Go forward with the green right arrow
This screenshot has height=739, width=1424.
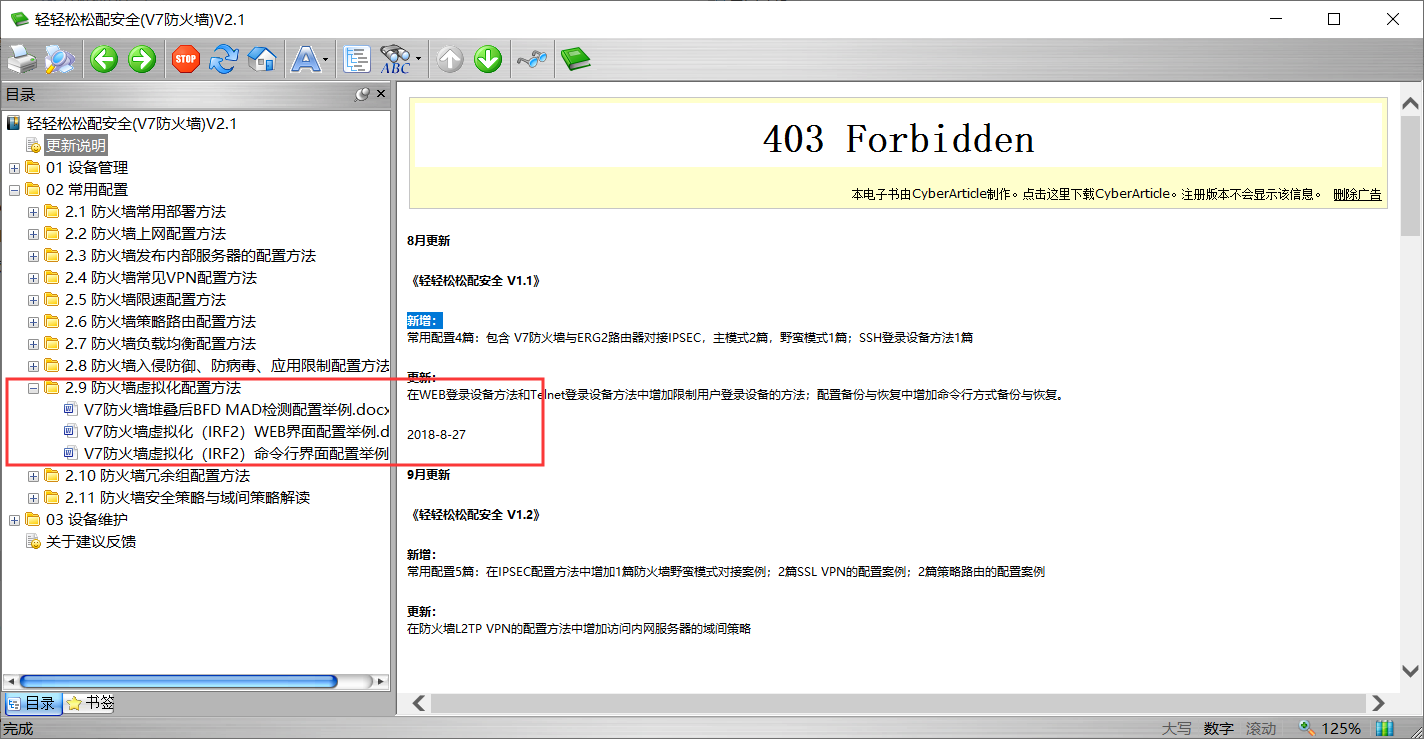[x=142, y=60]
